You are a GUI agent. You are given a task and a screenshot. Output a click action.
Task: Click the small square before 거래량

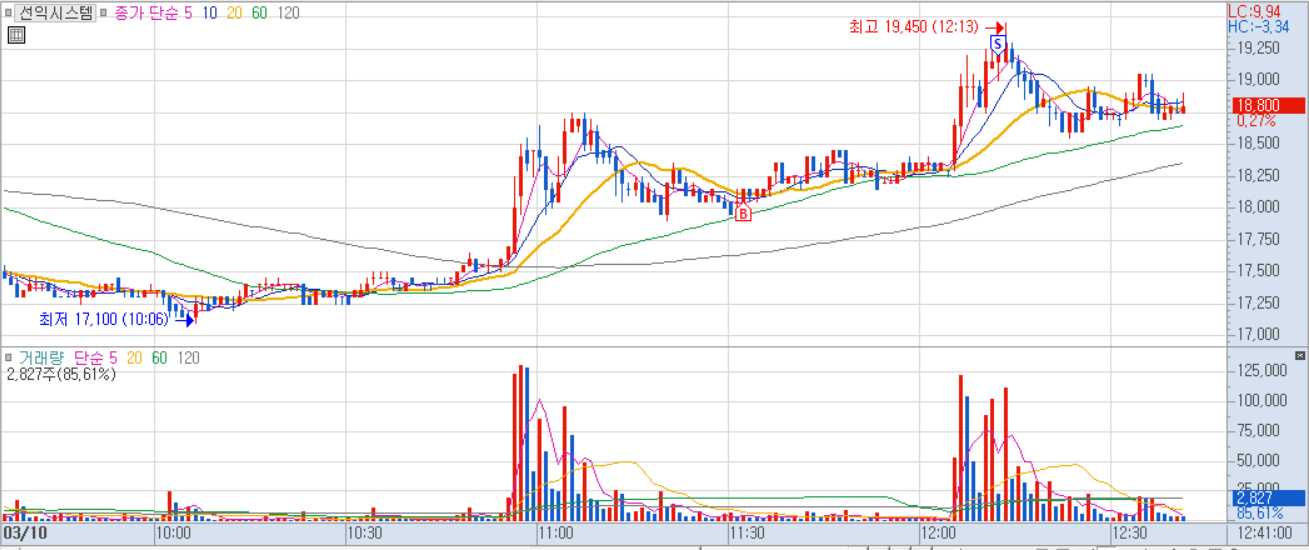(9, 357)
